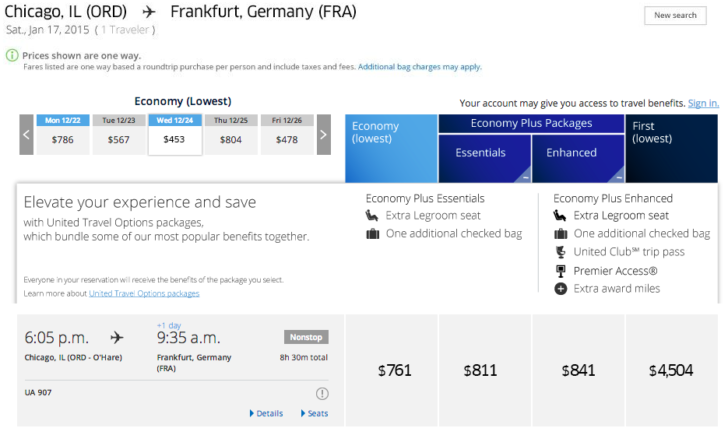Click the Extra award miles plus icon
Screen dimensions: 728x428
[x=560, y=289]
